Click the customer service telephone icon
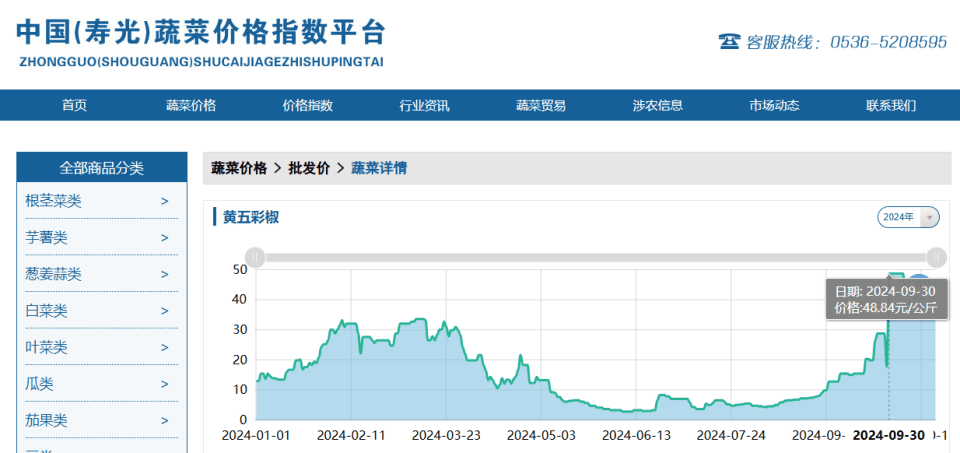The width and height of the screenshot is (960, 453). (x=729, y=42)
